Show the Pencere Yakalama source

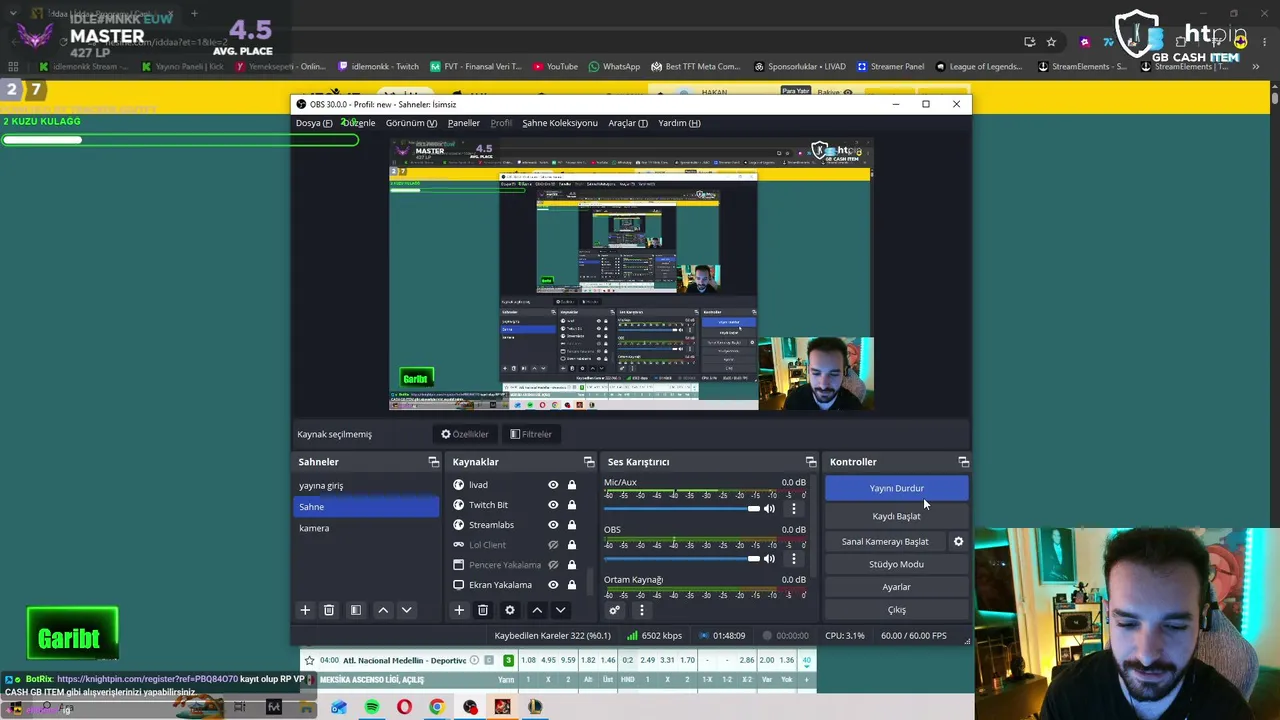pos(553,565)
